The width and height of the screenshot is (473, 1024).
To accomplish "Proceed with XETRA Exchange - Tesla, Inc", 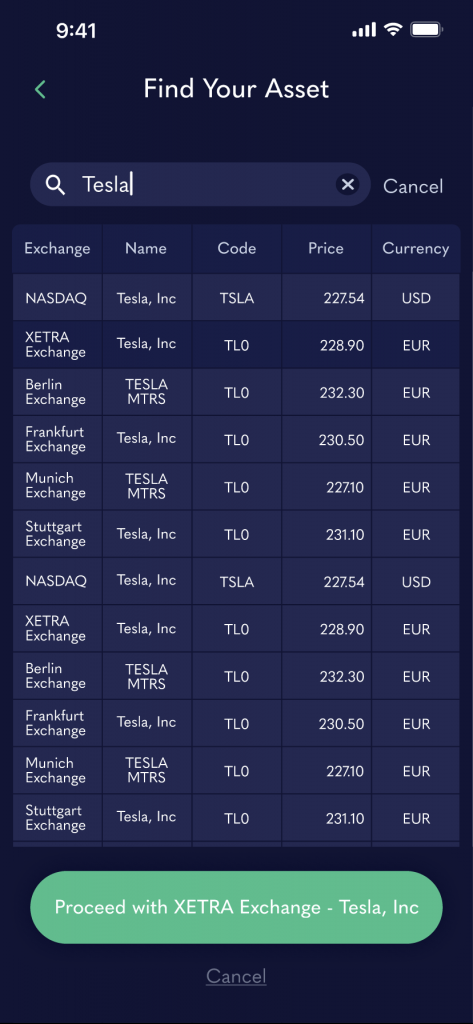I will coord(236,907).
